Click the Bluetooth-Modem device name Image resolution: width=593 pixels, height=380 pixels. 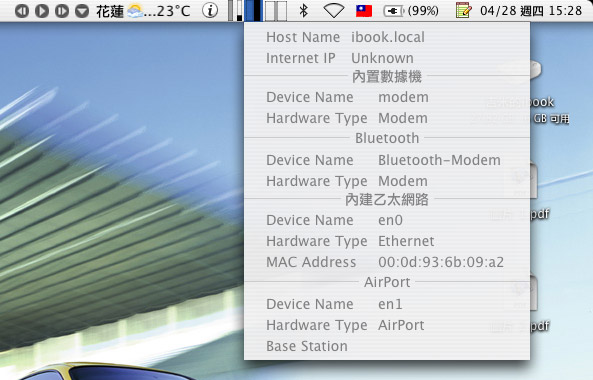coord(439,160)
